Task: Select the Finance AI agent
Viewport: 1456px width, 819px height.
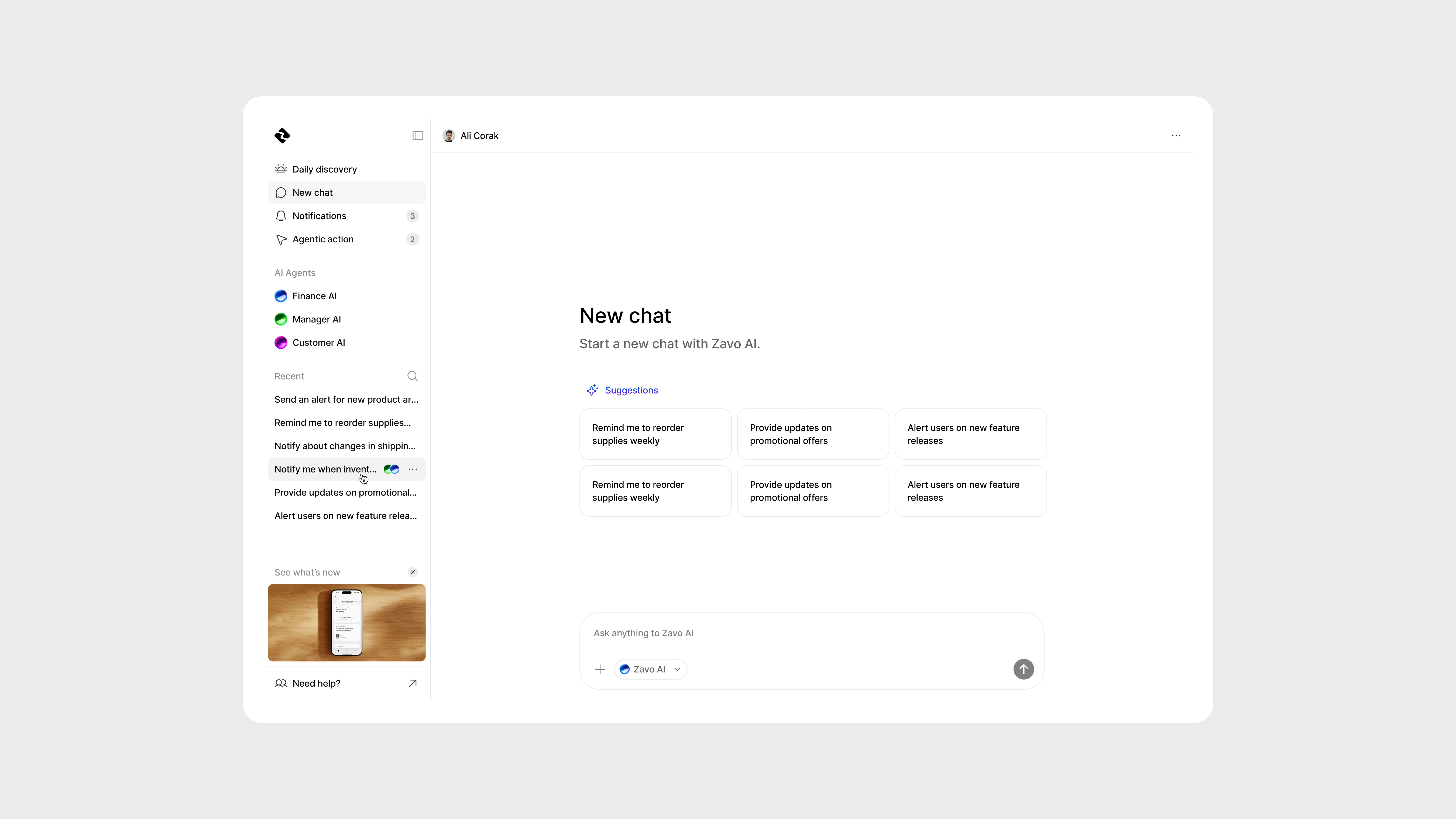Action: coord(314,296)
